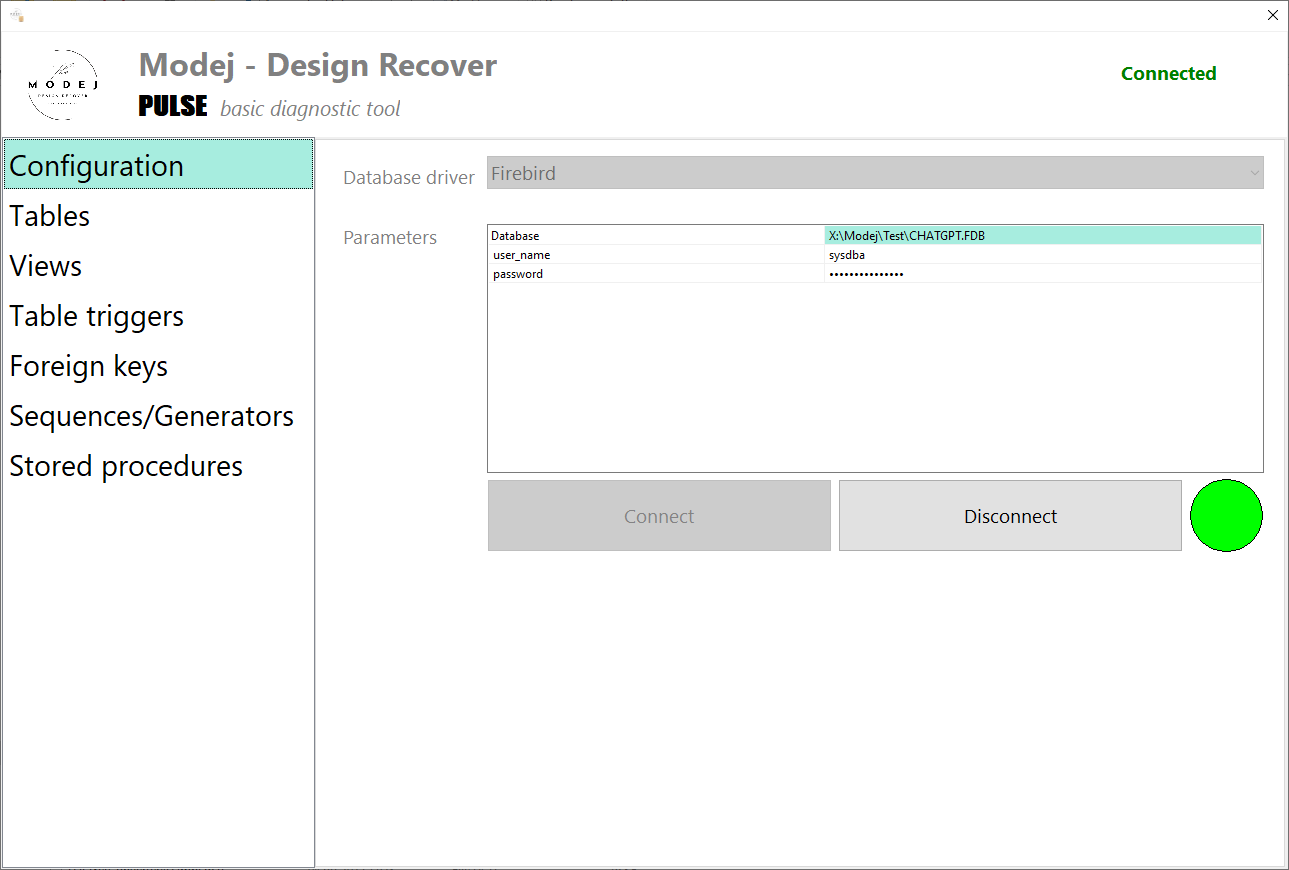Open the Configuration section
Screen dimensions: 1289x870
point(159,166)
